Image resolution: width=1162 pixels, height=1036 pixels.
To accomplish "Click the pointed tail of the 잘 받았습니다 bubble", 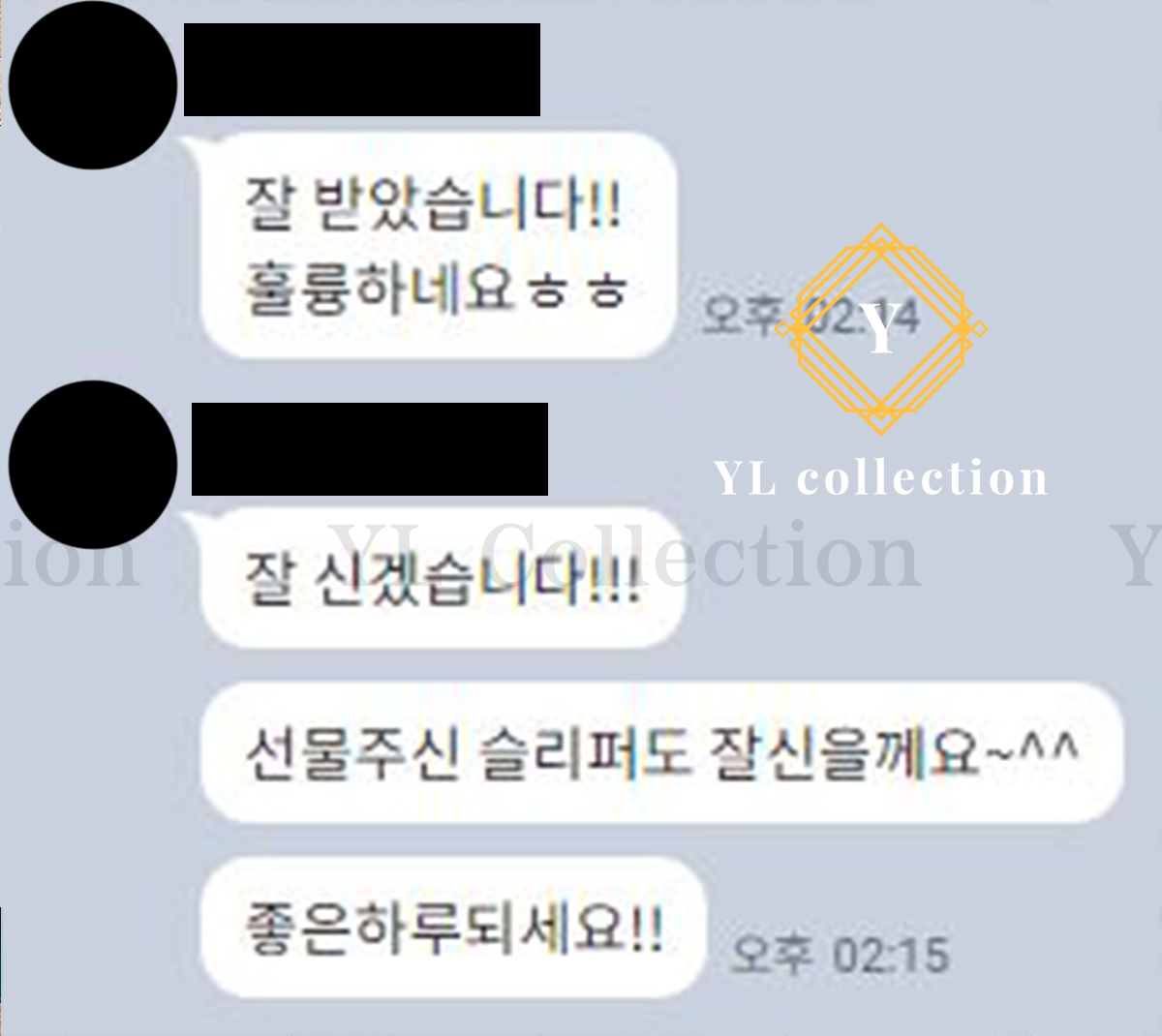I will (x=195, y=148).
